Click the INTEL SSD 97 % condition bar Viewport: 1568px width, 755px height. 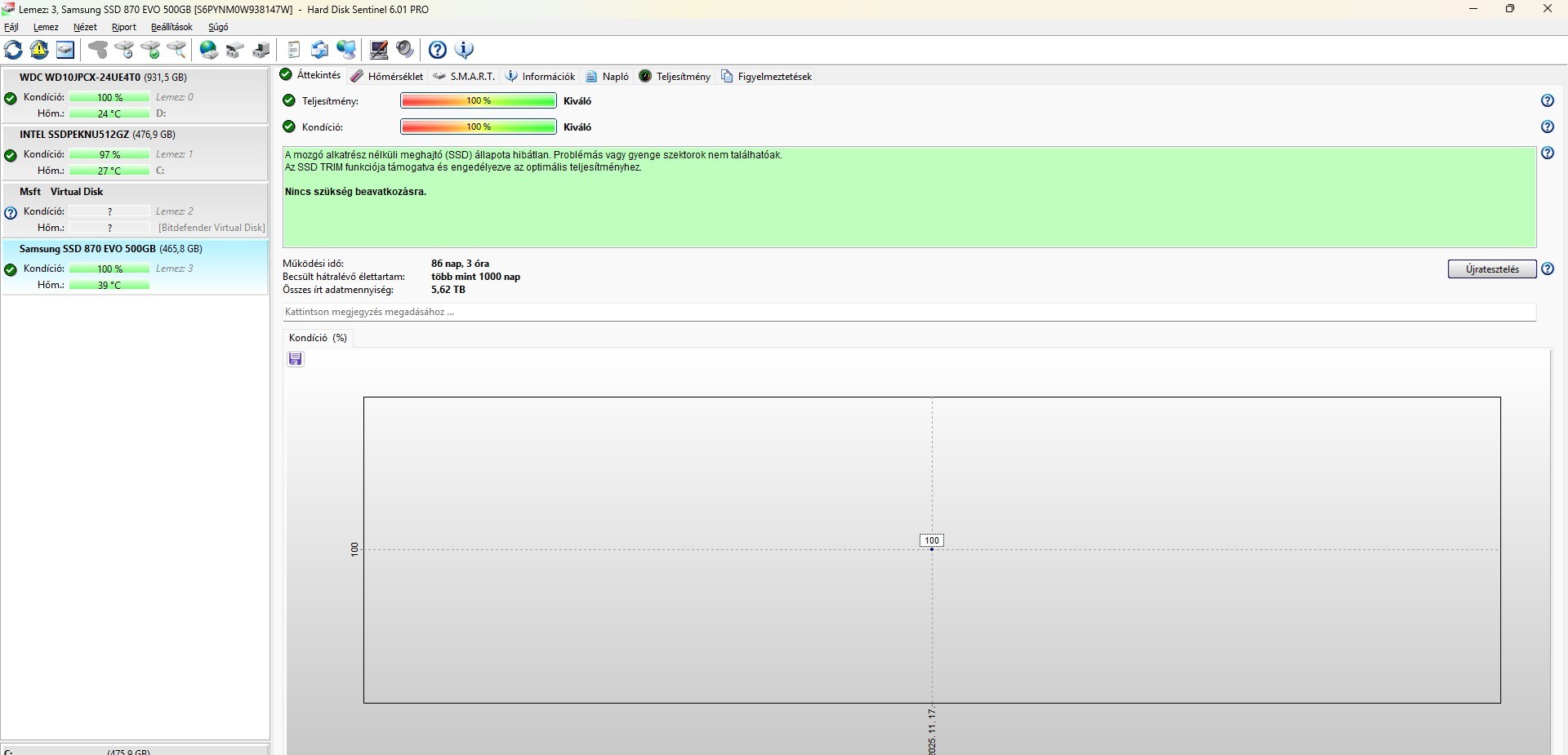109,154
